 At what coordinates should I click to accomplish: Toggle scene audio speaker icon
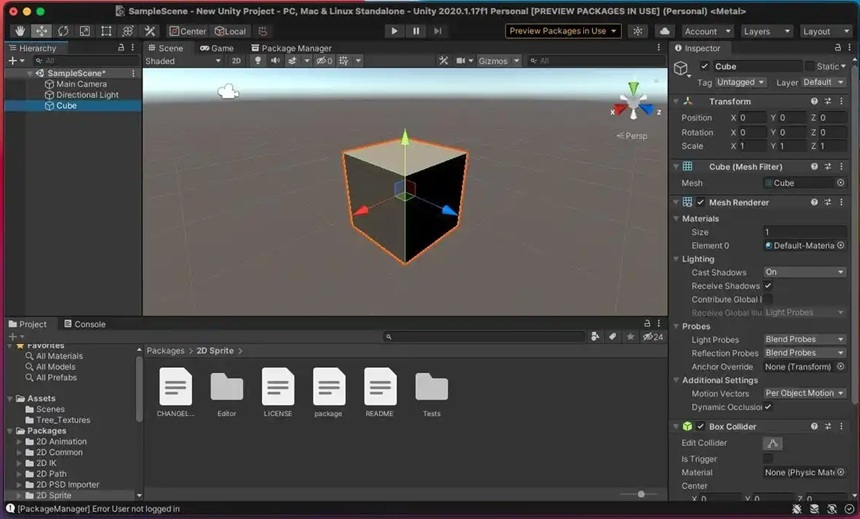pos(275,61)
